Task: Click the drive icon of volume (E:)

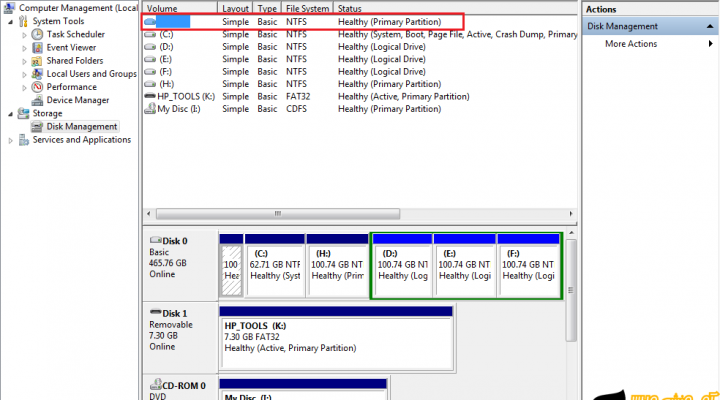Action: click(x=150, y=59)
